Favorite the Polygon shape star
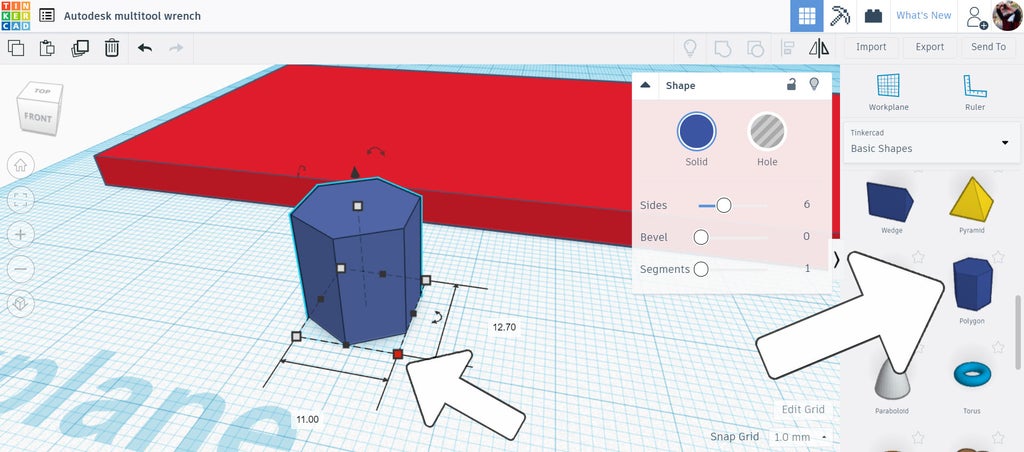This screenshot has height=452, width=1024. [x=997, y=256]
